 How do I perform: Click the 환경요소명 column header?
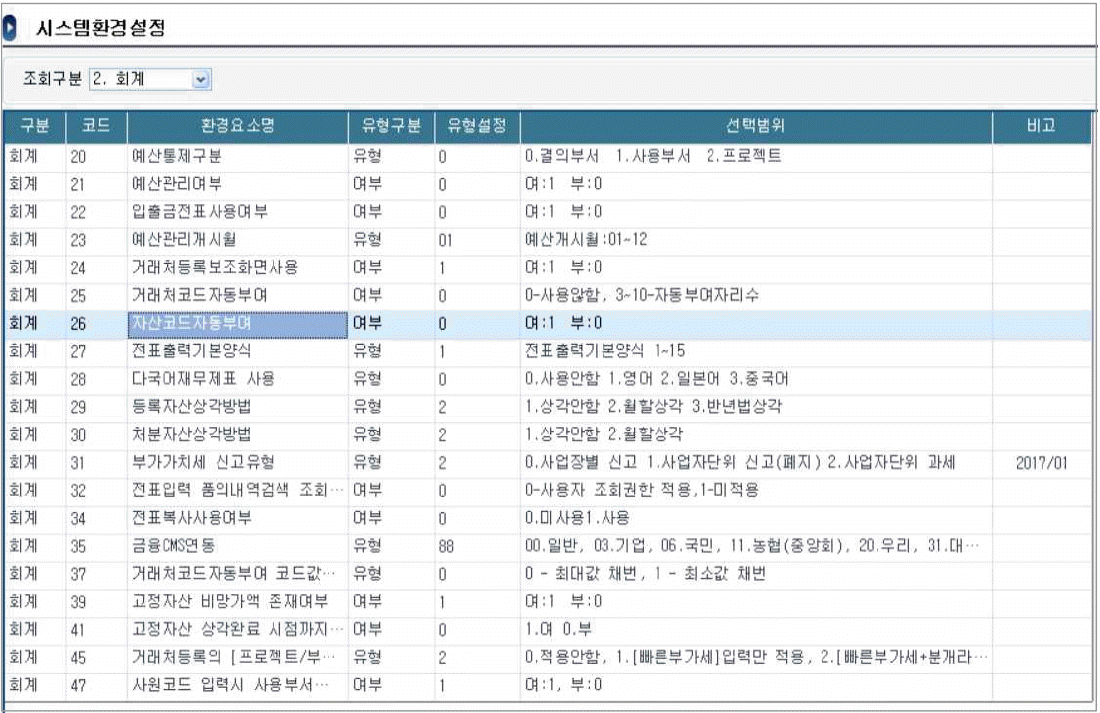(236, 129)
